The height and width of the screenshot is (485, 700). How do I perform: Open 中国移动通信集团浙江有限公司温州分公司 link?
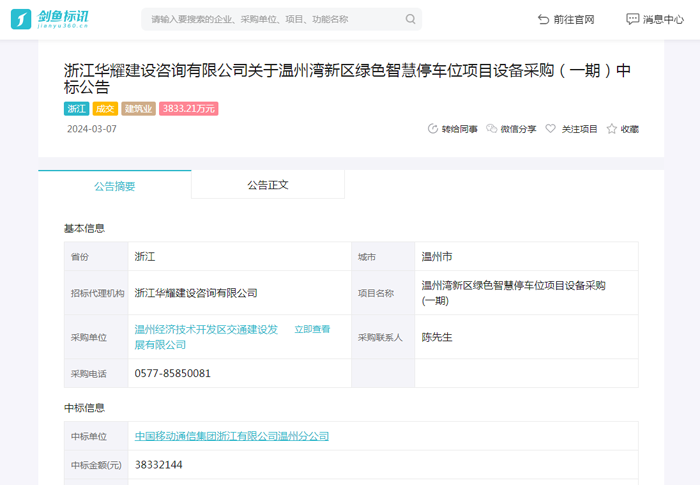pos(232,436)
